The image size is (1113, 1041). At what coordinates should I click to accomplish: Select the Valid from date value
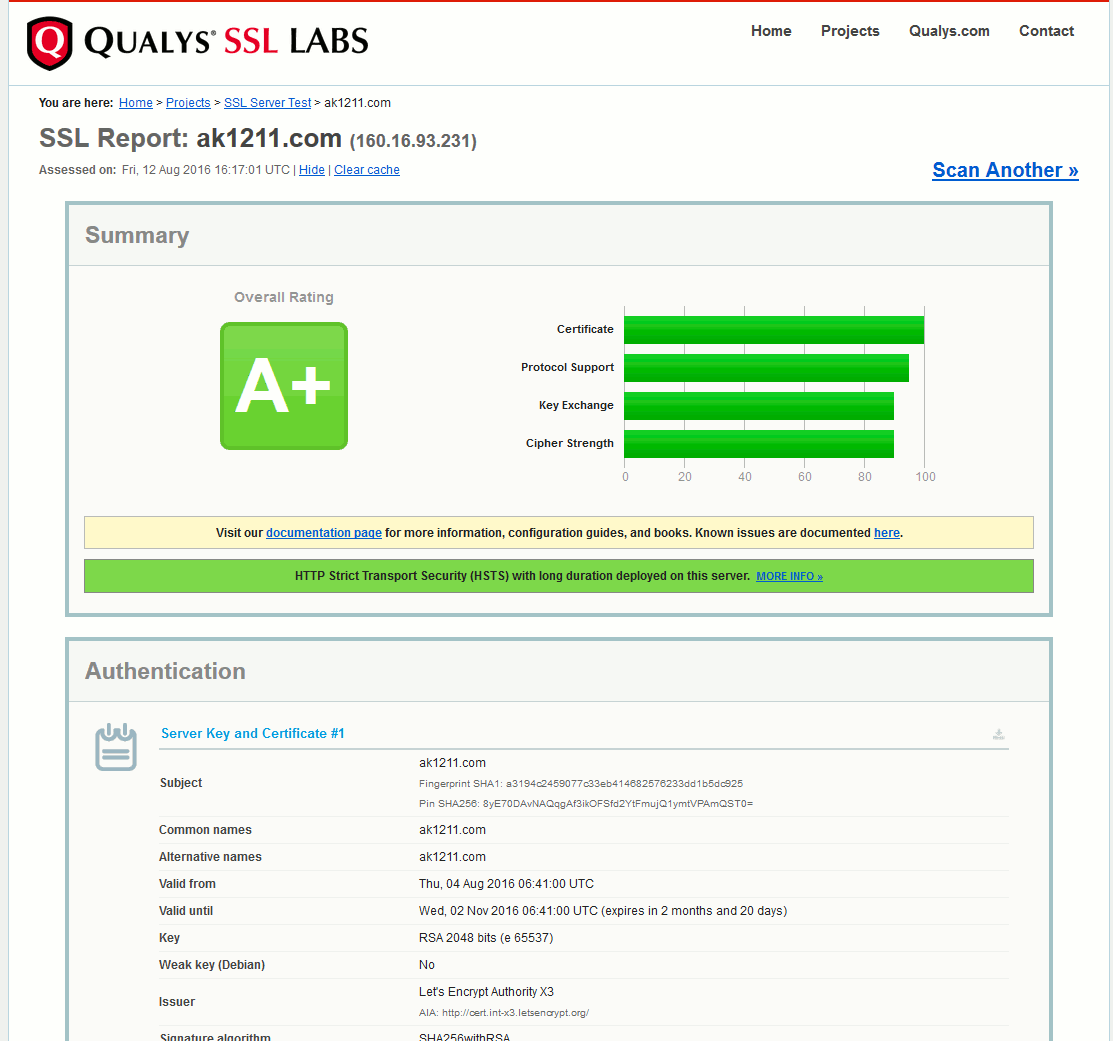coord(506,884)
